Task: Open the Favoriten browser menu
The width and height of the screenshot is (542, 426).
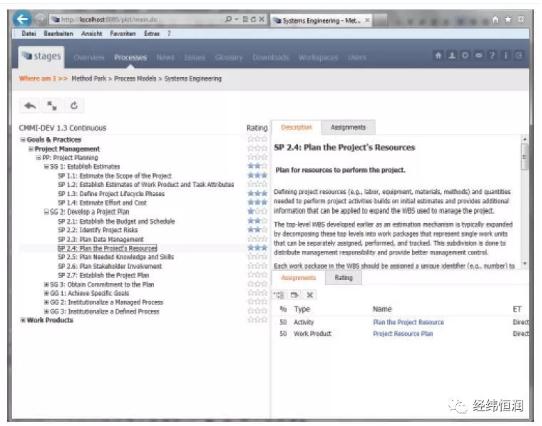Action: point(123,34)
